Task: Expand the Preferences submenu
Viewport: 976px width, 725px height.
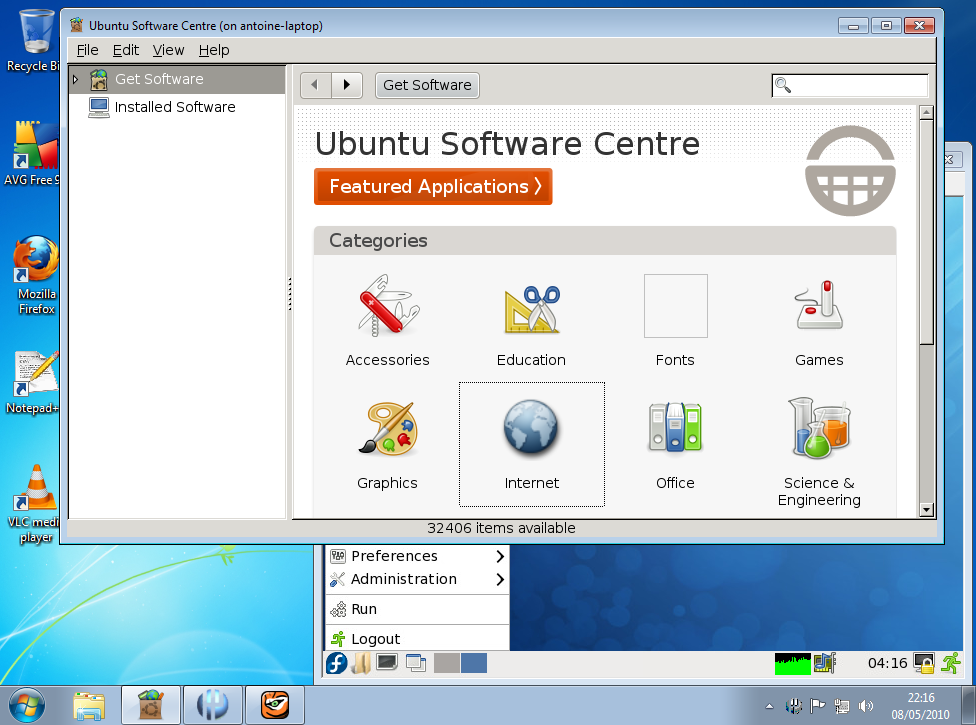Action: click(x=417, y=556)
